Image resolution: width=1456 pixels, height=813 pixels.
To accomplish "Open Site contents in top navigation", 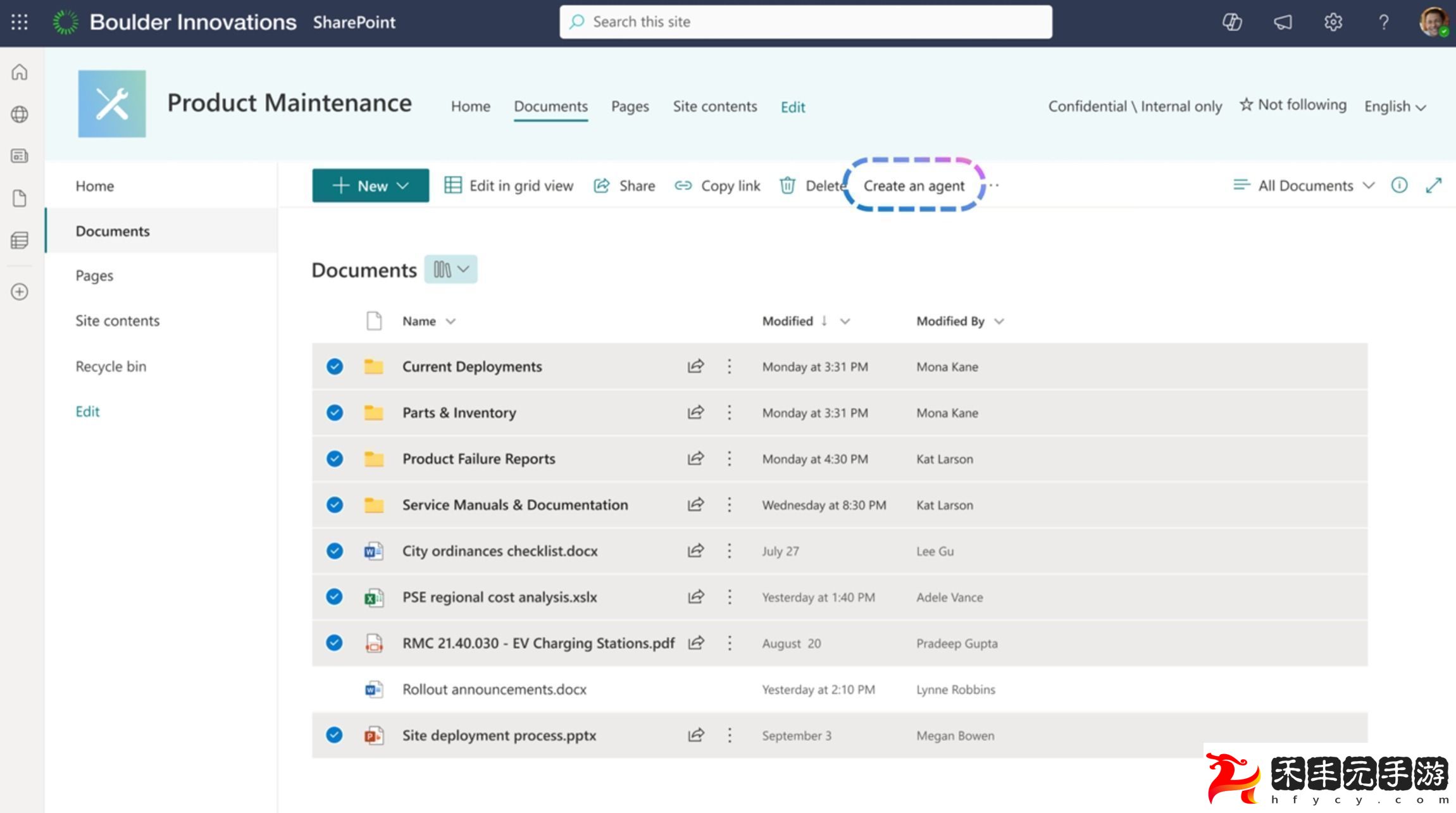I will [x=714, y=106].
